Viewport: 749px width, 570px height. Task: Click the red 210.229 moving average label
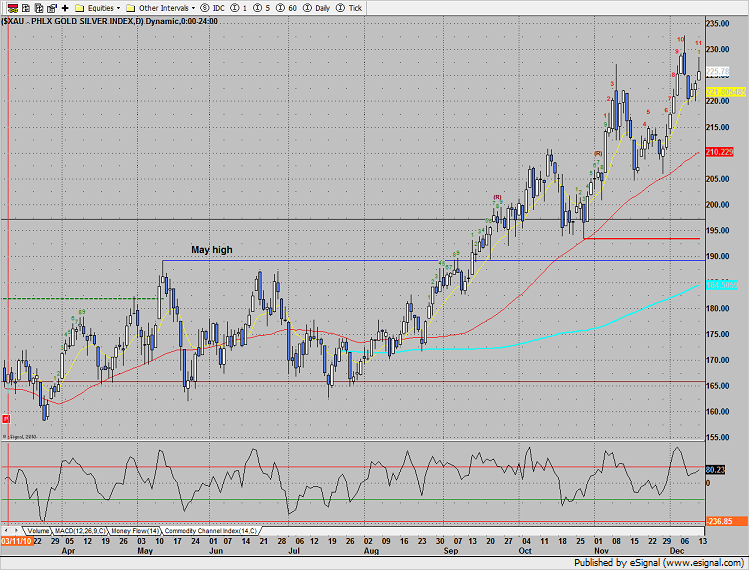coord(719,152)
